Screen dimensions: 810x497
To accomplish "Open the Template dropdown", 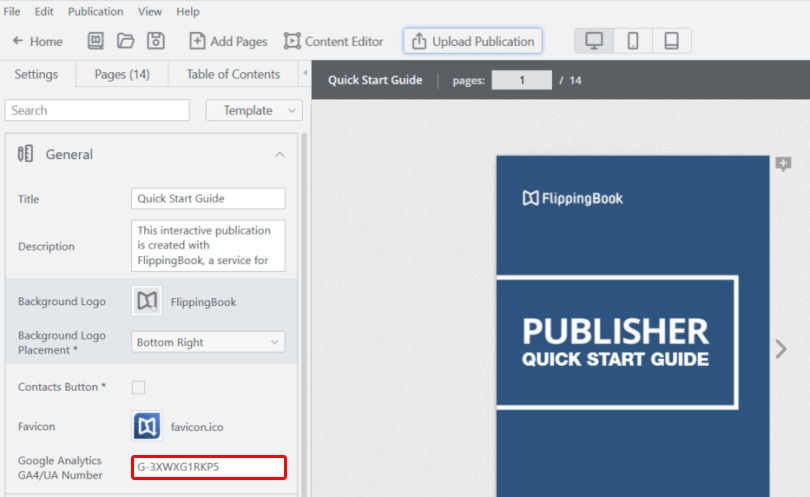I will point(254,110).
